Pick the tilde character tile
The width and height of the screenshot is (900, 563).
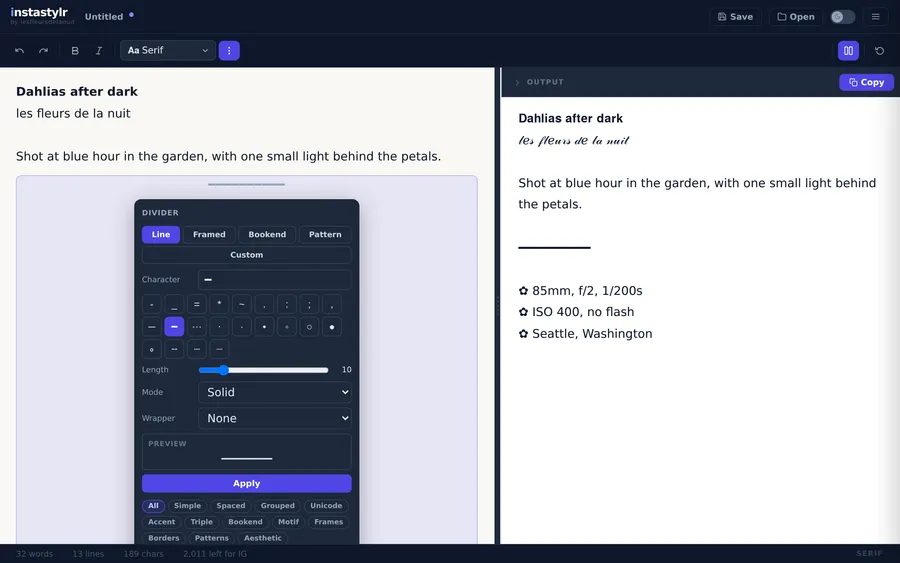242,304
